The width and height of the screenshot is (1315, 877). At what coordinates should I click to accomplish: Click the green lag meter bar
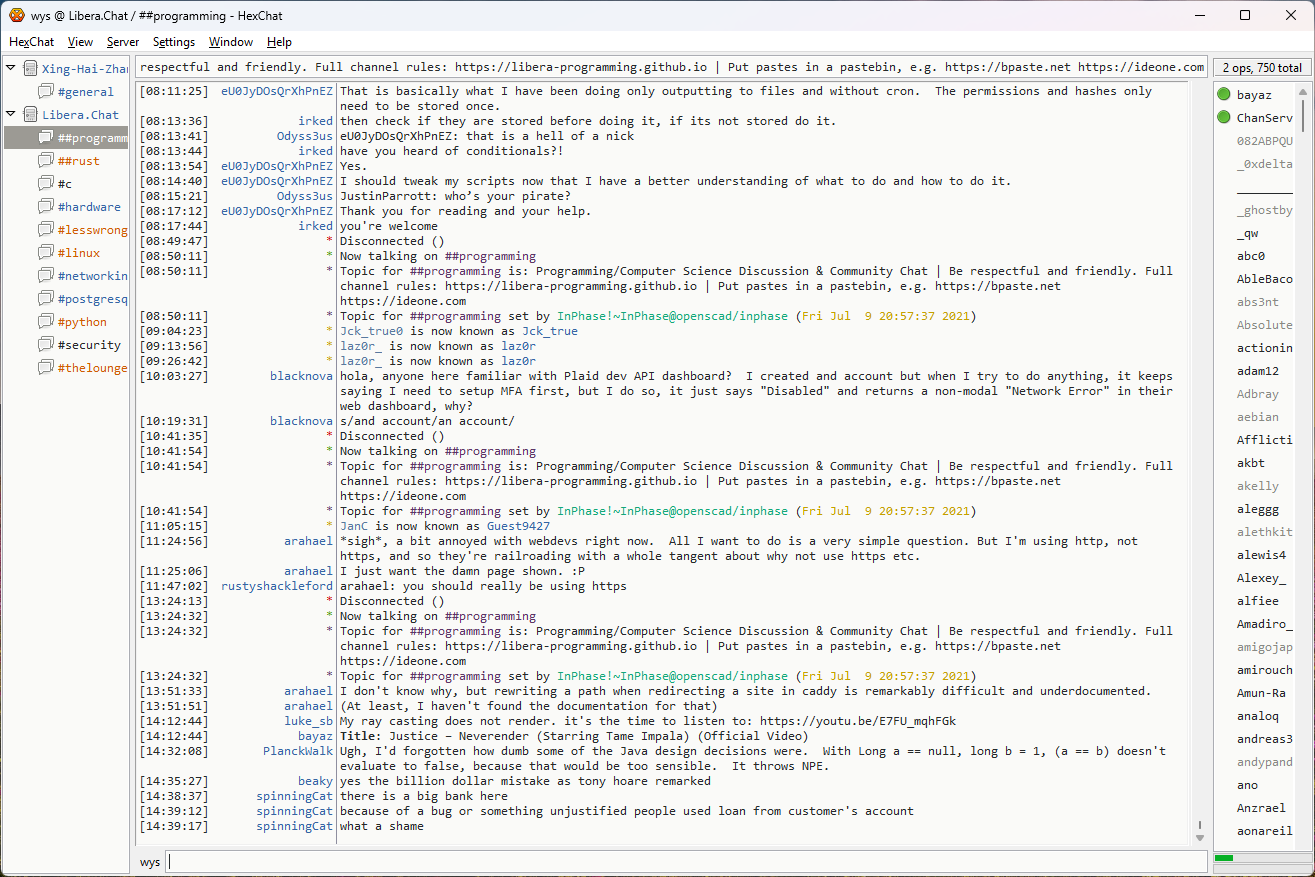[x=1224, y=858]
